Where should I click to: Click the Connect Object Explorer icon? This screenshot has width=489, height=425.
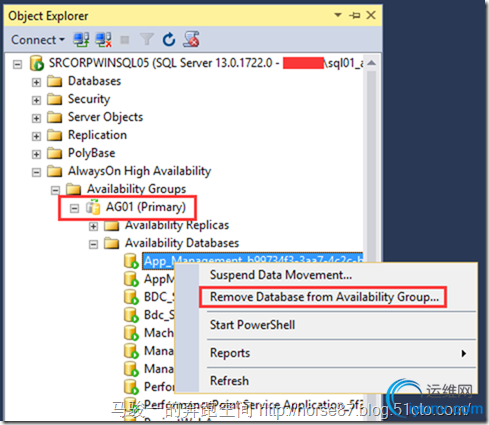point(81,40)
